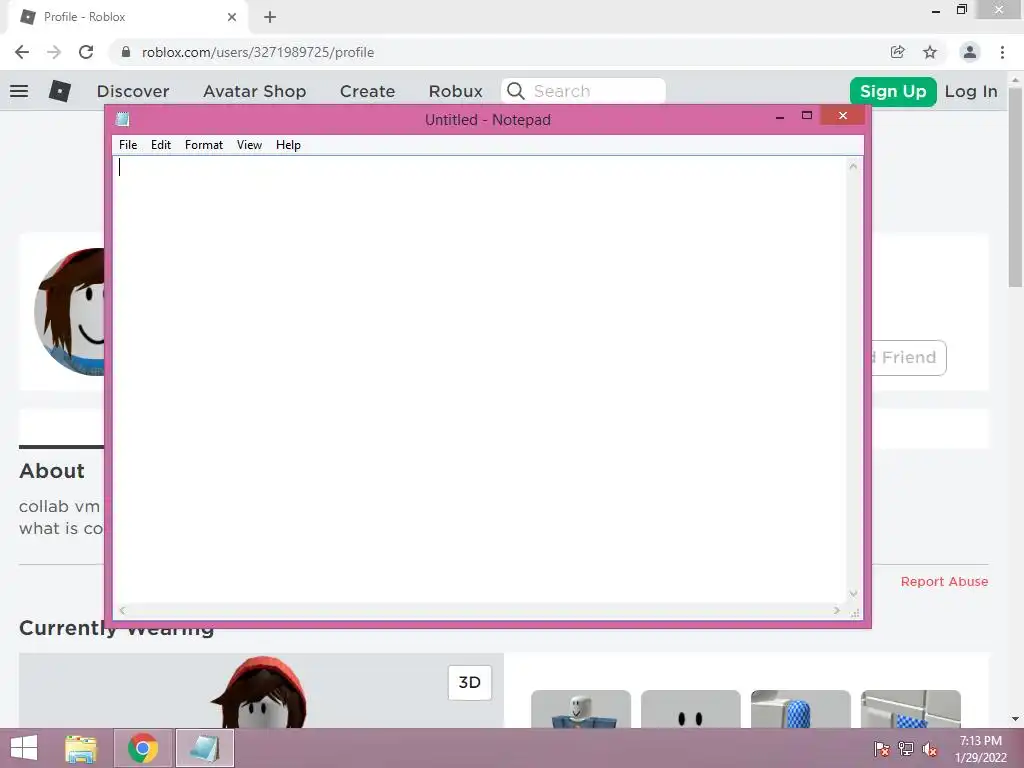The width and height of the screenshot is (1024, 768).
Task: Click the green Sign Up button
Action: pyautogui.click(x=893, y=91)
